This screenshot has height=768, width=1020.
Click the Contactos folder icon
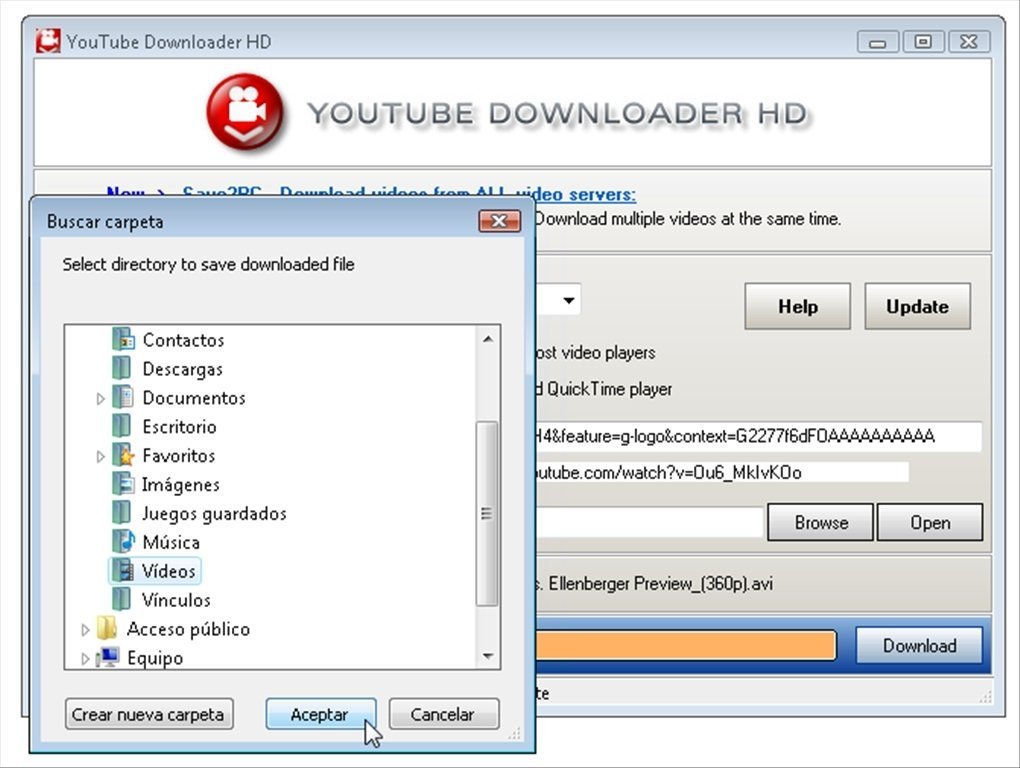point(125,340)
